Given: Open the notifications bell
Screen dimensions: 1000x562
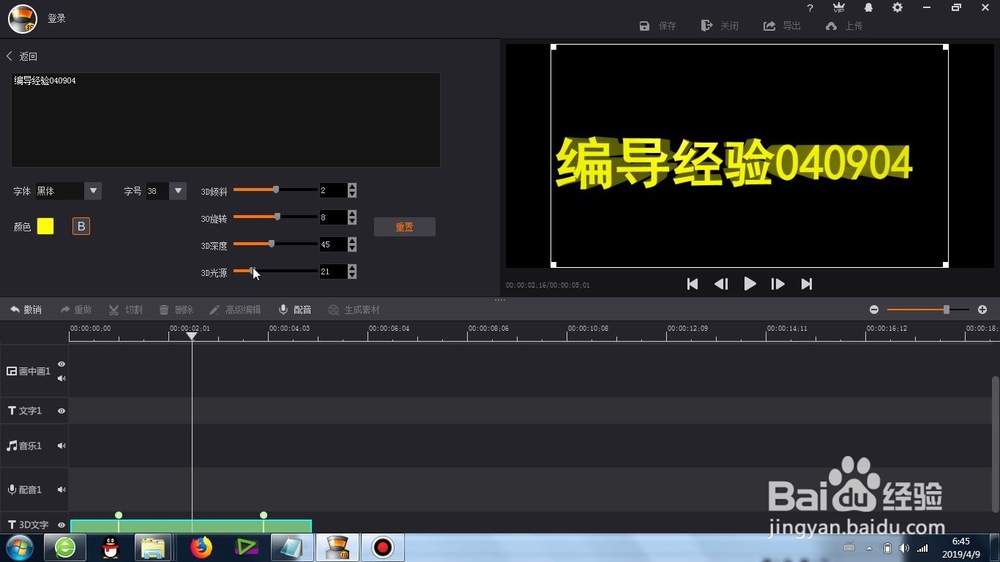Looking at the screenshot, I should click(x=868, y=8).
